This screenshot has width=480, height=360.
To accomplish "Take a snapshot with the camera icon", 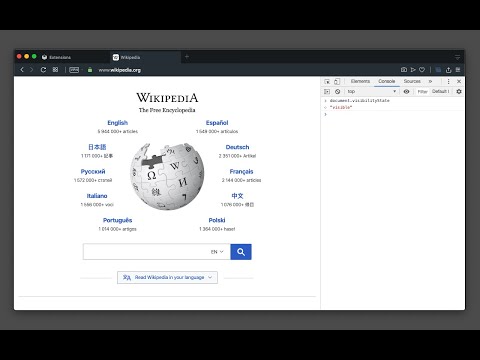I will [x=404, y=70].
